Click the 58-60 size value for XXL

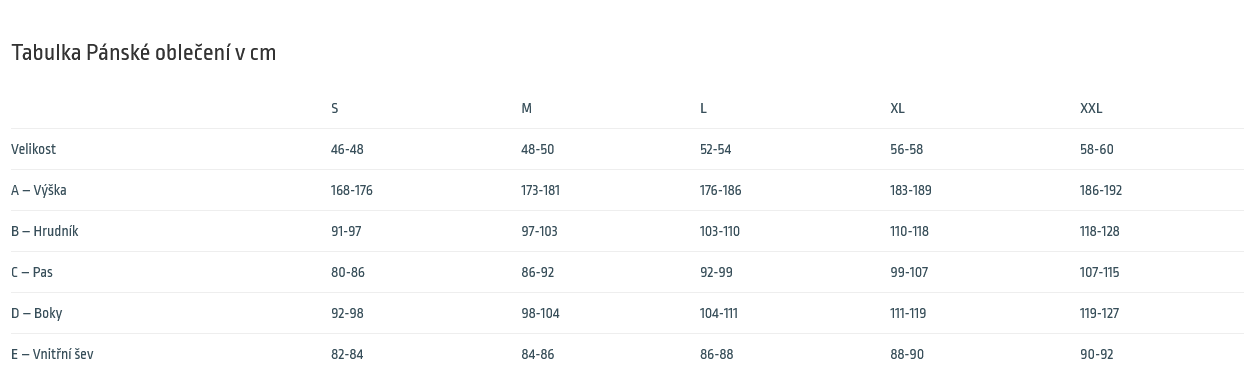click(x=1097, y=149)
